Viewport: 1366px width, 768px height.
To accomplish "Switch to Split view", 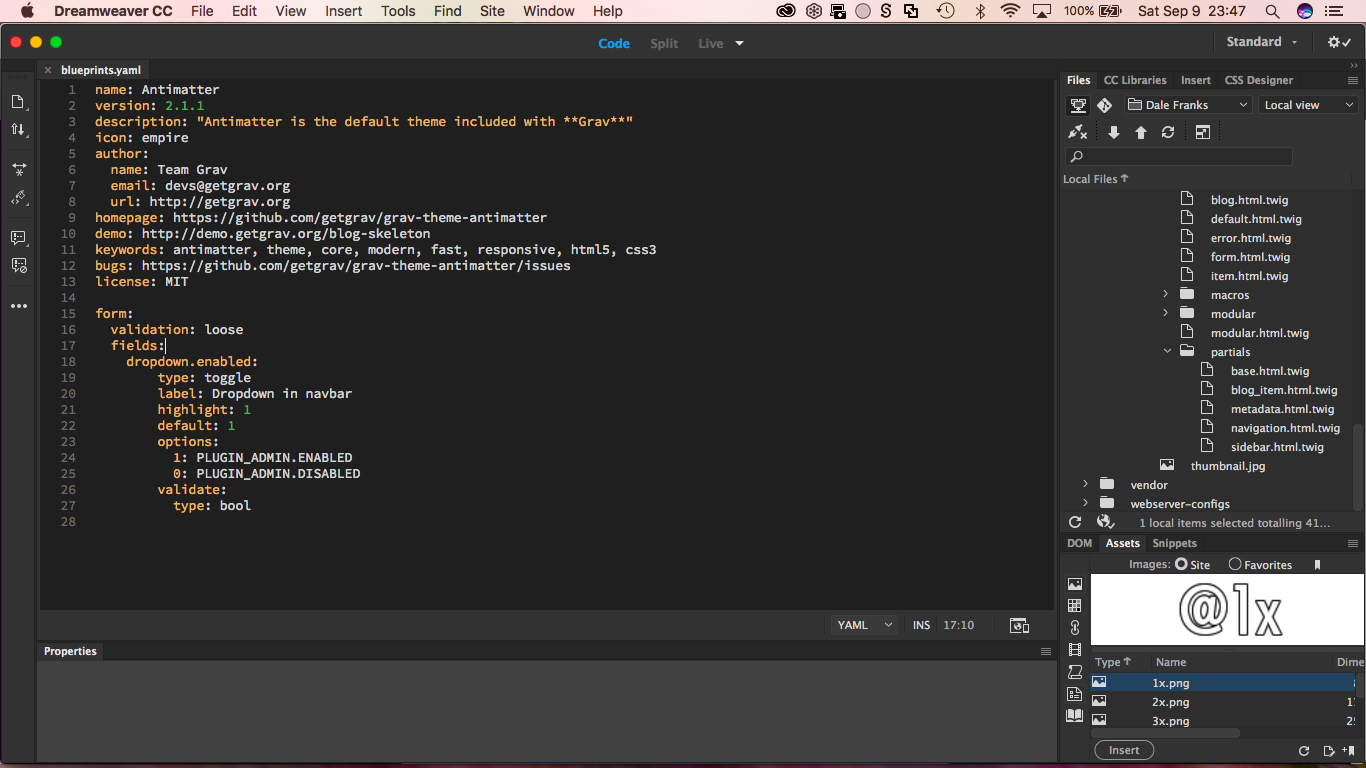I will 664,44.
